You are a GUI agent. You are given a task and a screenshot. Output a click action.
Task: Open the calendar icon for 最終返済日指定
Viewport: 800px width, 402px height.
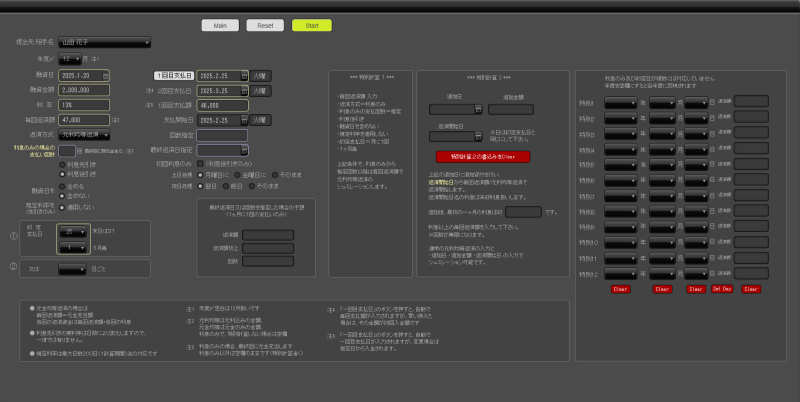tap(244, 150)
